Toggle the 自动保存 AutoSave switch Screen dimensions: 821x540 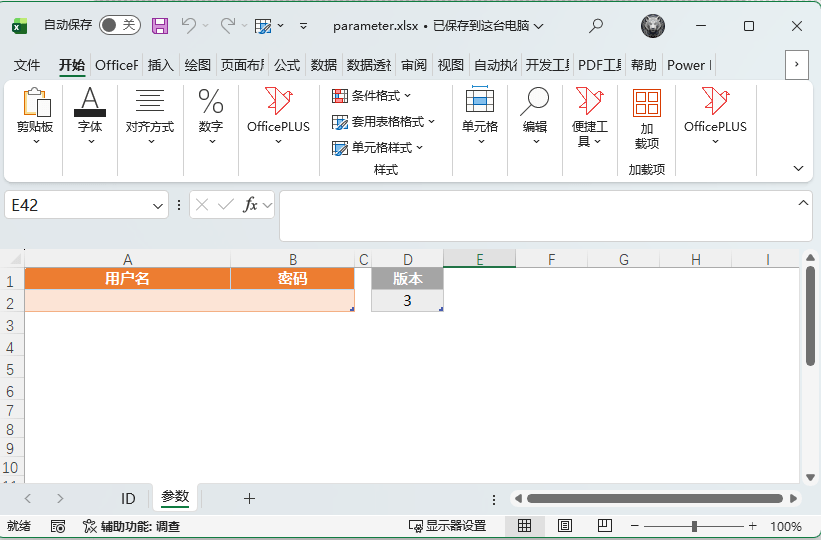tap(120, 25)
